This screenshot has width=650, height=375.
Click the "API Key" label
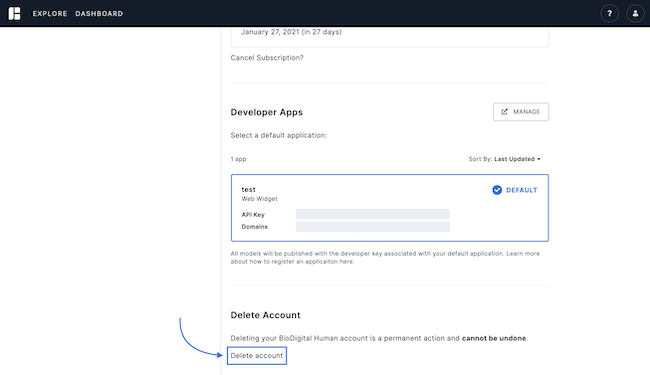pyautogui.click(x=253, y=215)
